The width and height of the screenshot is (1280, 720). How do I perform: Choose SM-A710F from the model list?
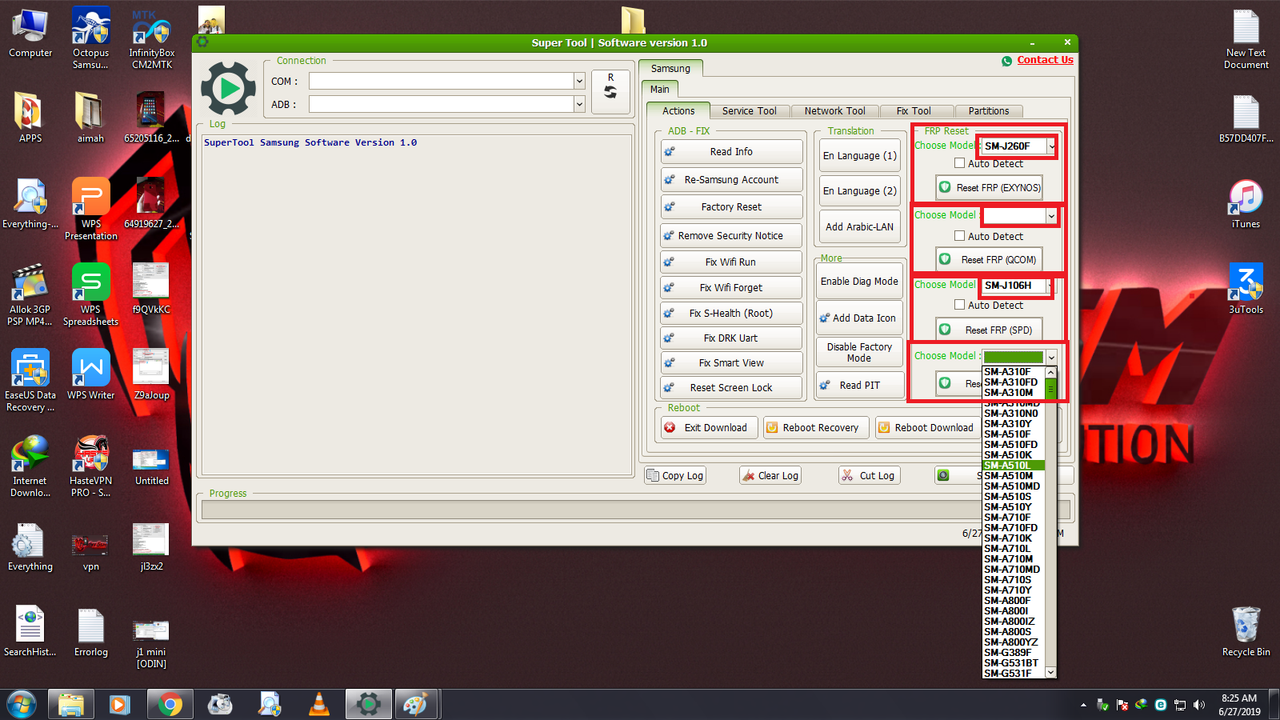tap(1013, 517)
